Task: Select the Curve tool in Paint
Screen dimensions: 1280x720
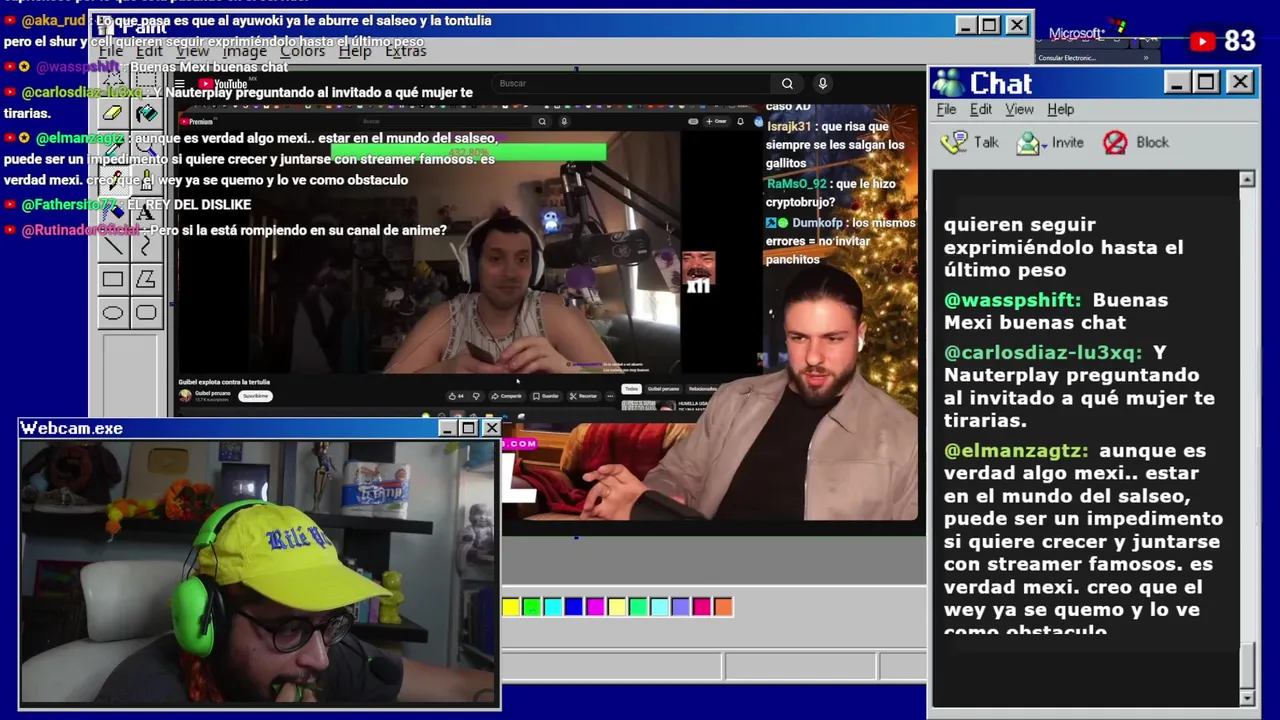Action: (146, 245)
